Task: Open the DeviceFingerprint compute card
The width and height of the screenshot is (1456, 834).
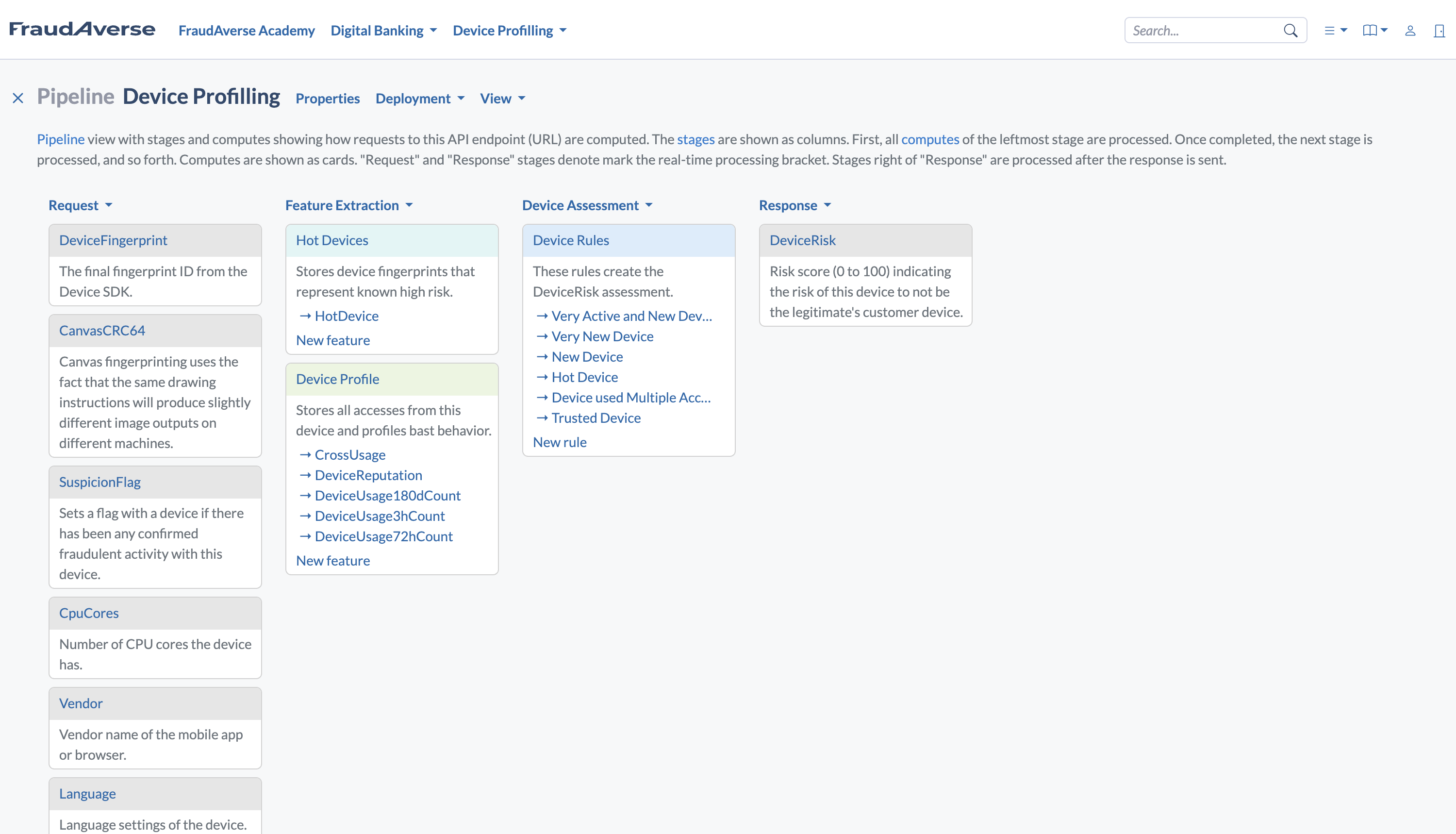Action: point(114,240)
